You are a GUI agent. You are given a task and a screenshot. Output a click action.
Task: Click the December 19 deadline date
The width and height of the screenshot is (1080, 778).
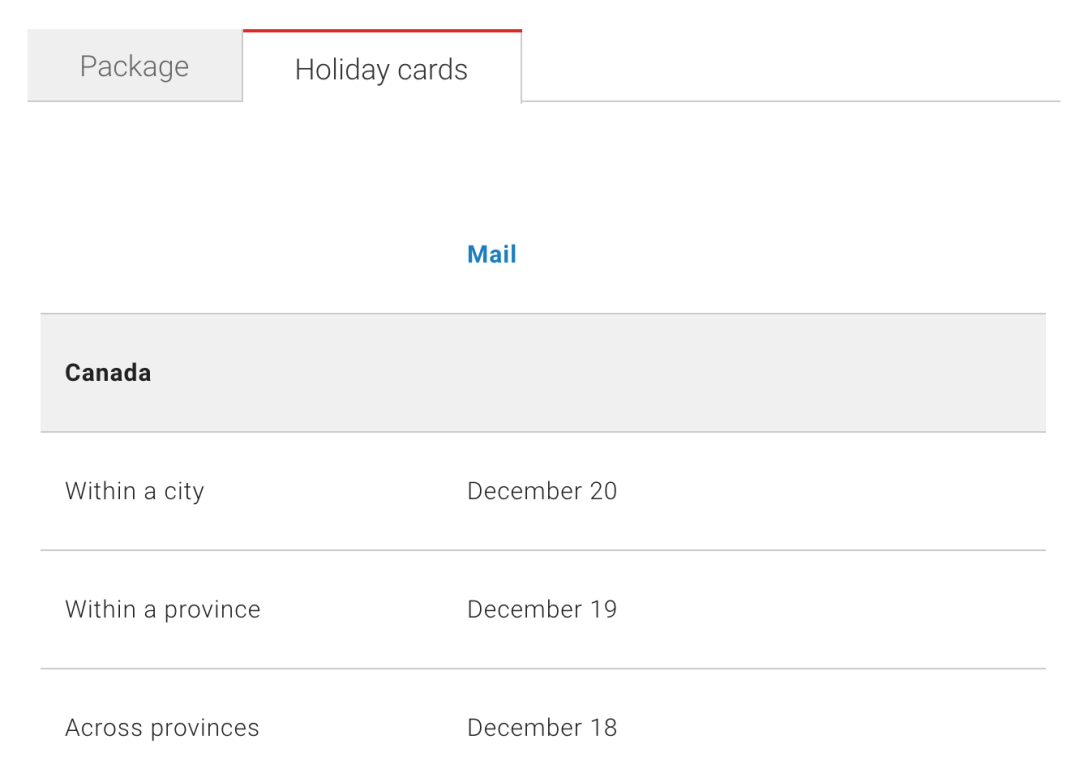[x=542, y=609]
